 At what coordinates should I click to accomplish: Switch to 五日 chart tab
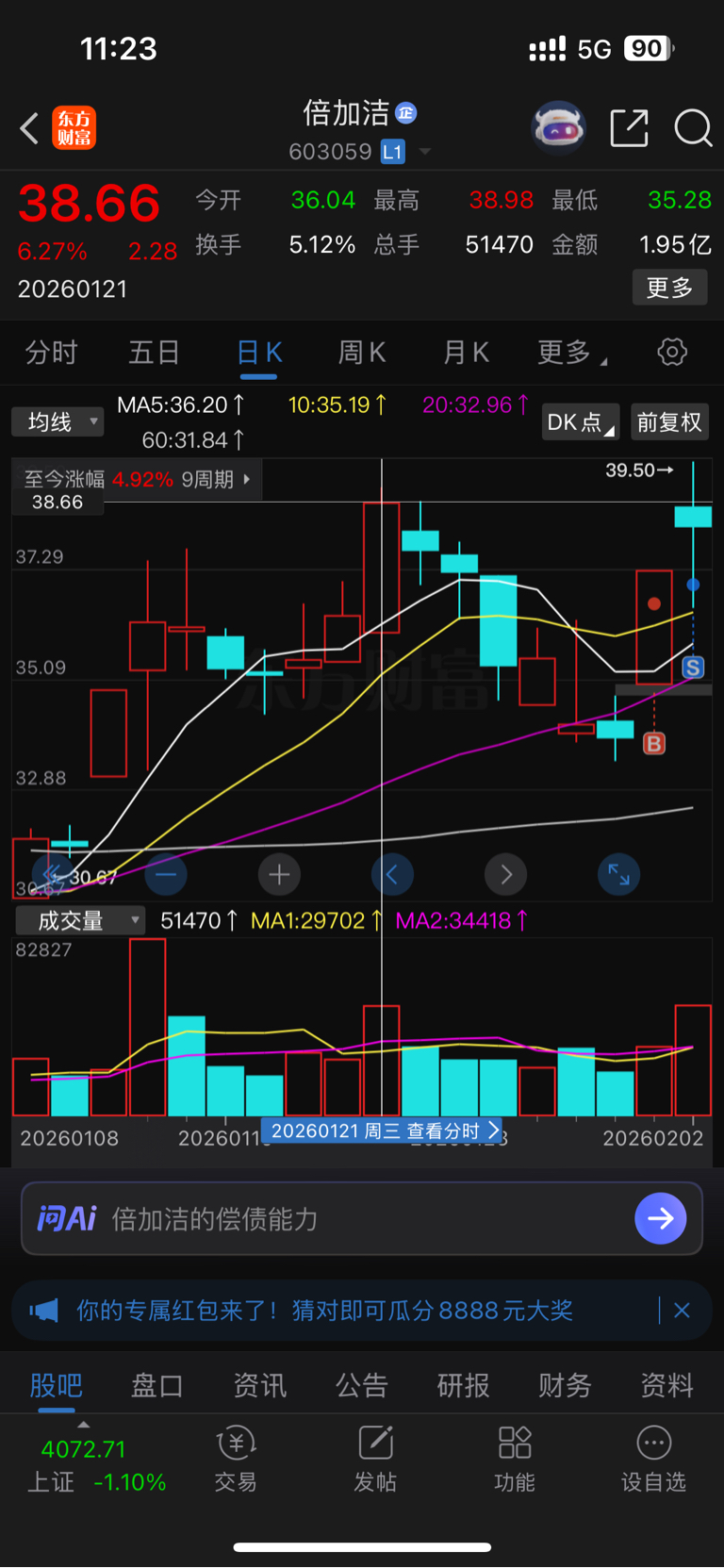tap(154, 353)
